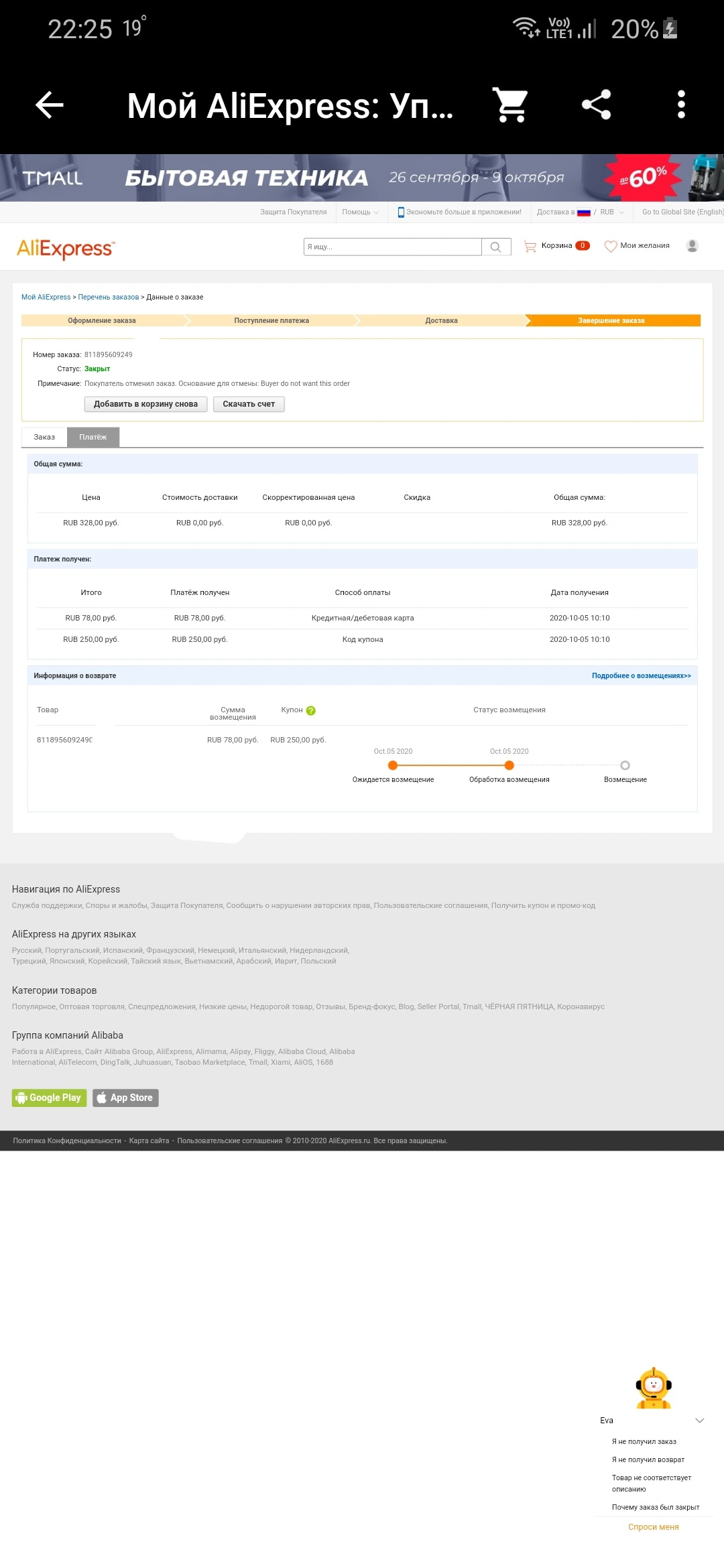Click Русский language footer link
Image resolution: width=724 pixels, height=1568 pixels.
pyautogui.click(x=26, y=950)
